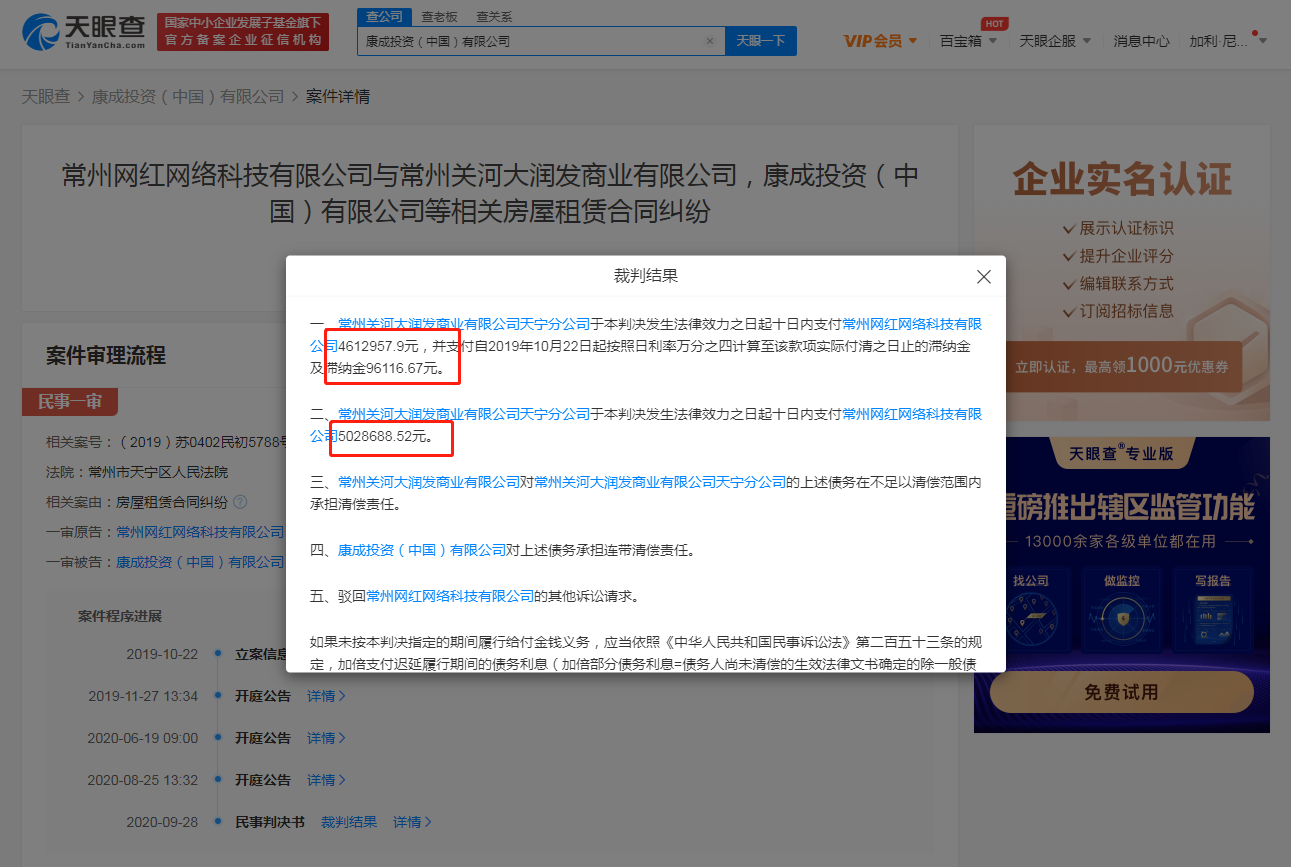Image resolution: width=1291 pixels, height=867 pixels.
Task: Select the 做监控 icon in the 专业版 ad
Action: point(1121,612)
